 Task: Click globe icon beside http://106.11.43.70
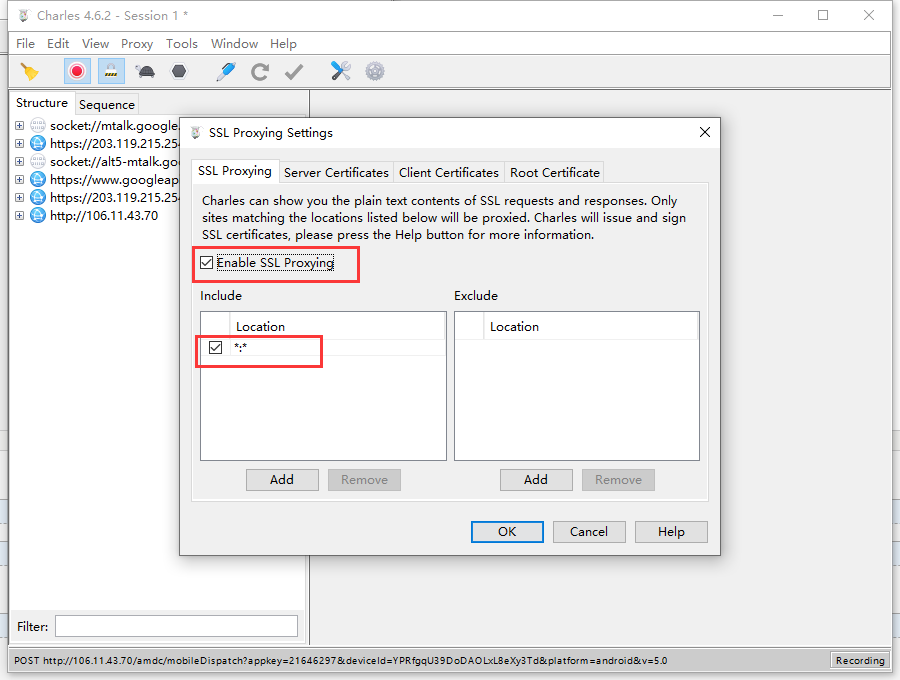point(38,216)
